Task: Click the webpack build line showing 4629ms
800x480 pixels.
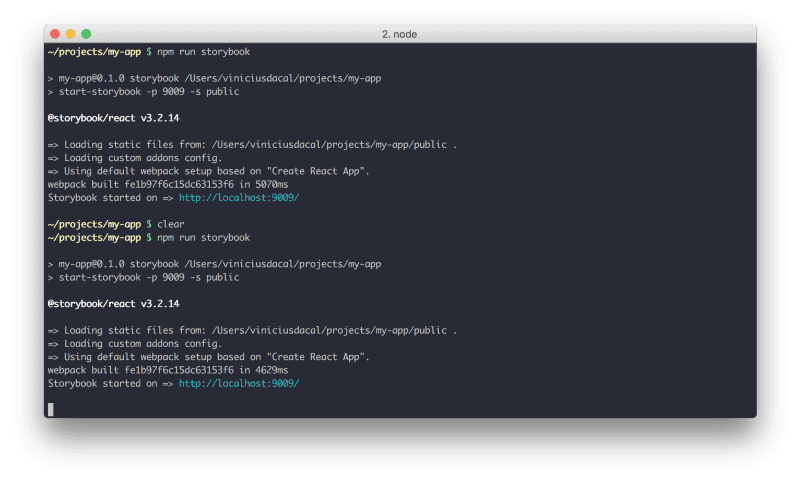Action: [x=167, y=370]
